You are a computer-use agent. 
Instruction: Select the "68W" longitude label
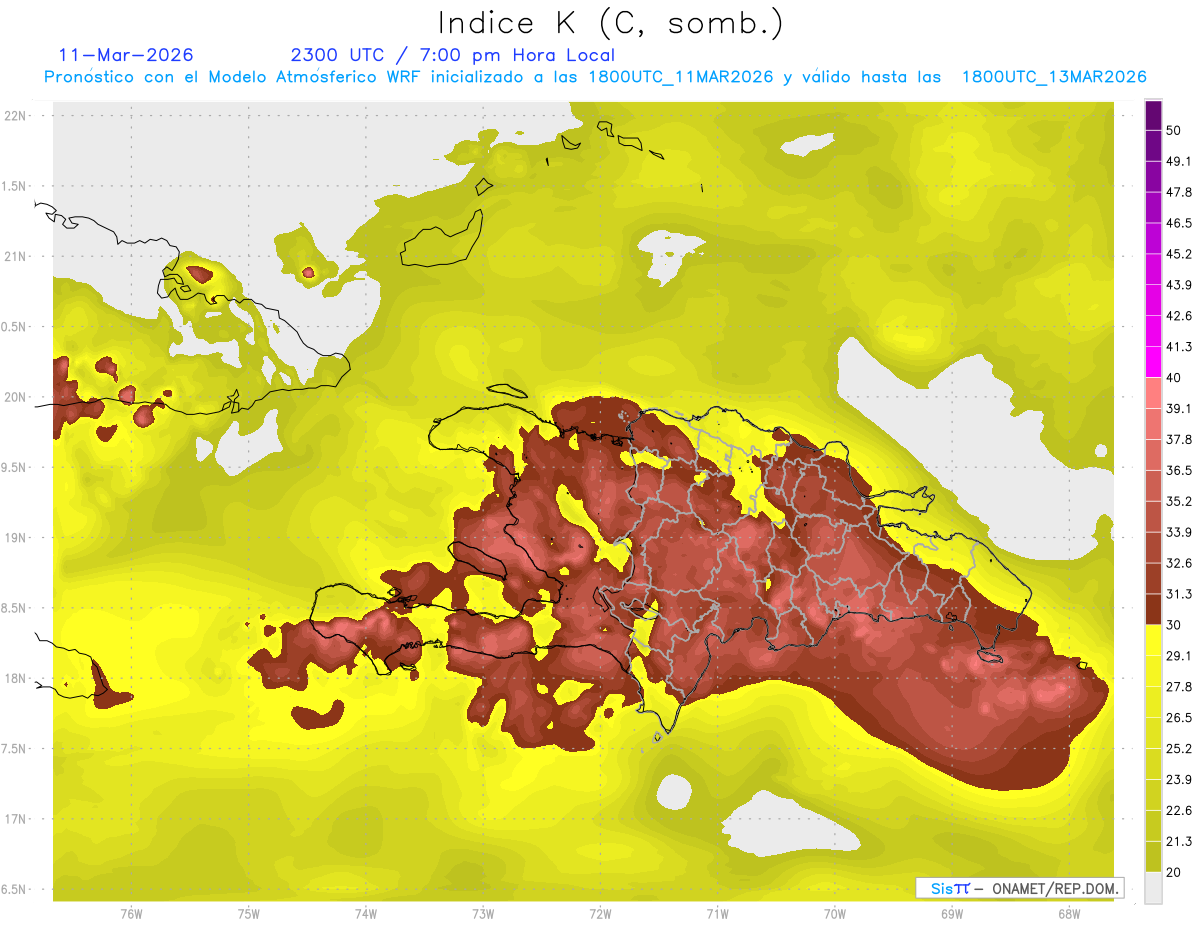click(x=1069, y=914)
